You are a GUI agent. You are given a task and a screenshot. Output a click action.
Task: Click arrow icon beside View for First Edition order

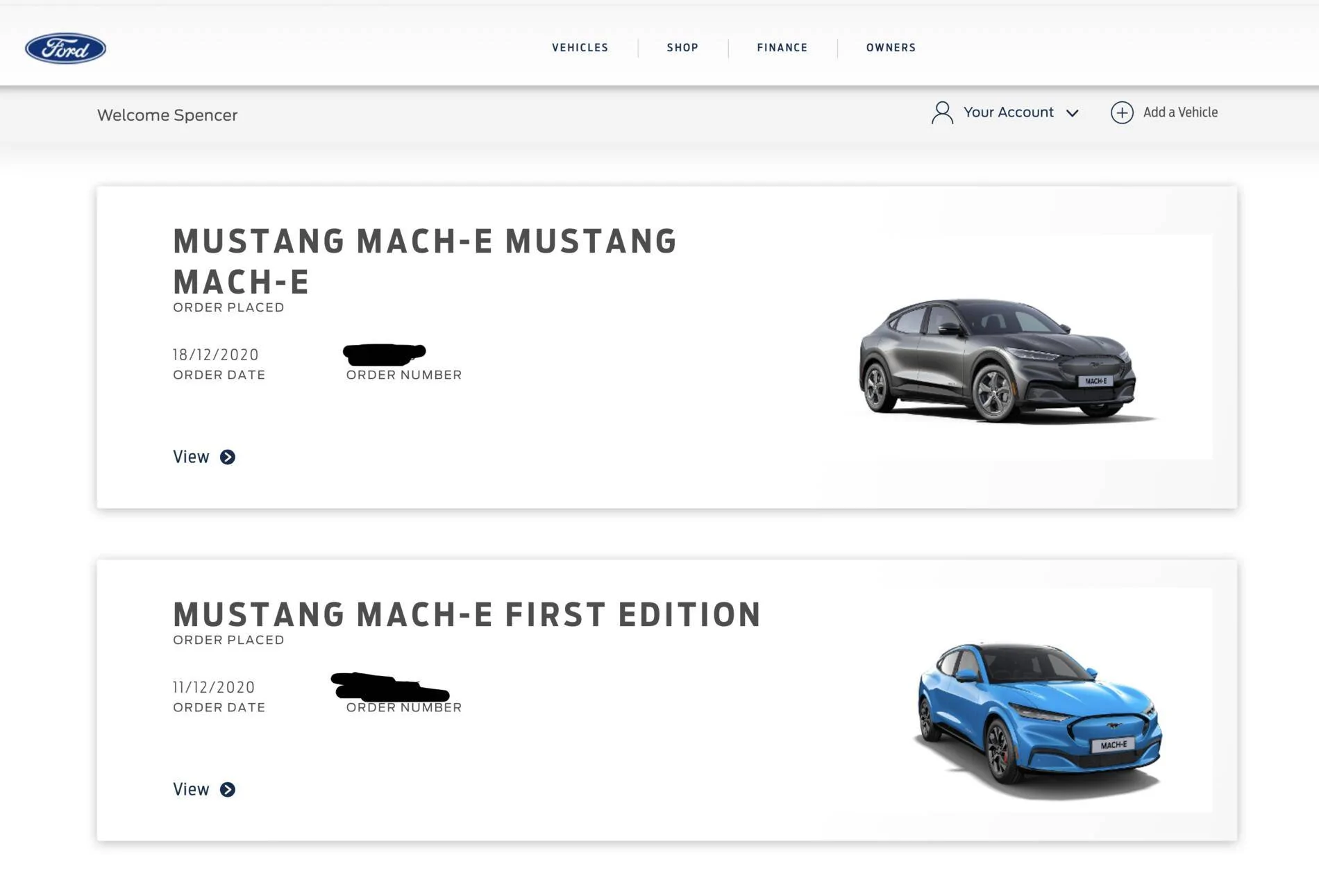[228, 790]
